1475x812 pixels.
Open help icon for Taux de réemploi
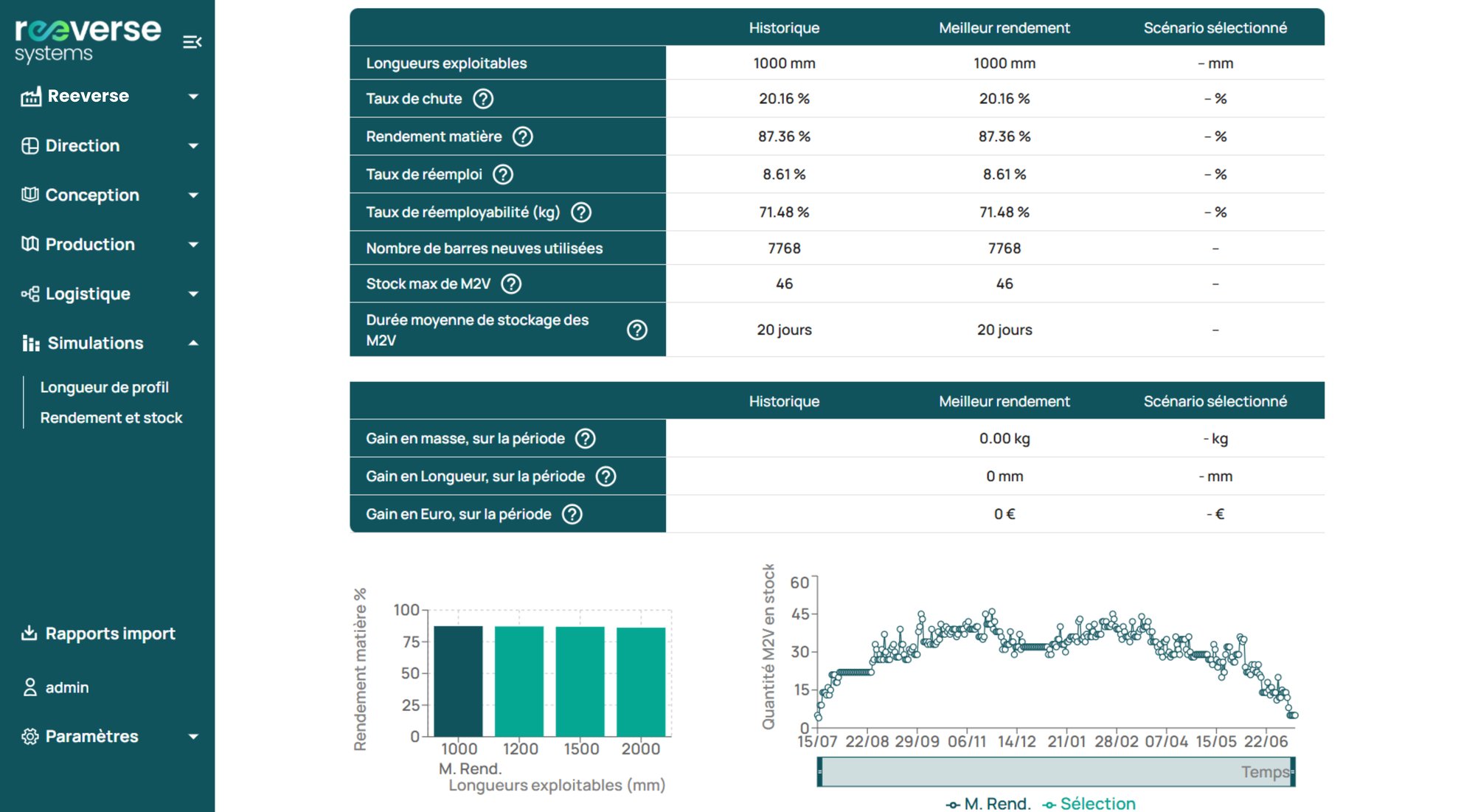pos(503,175)
